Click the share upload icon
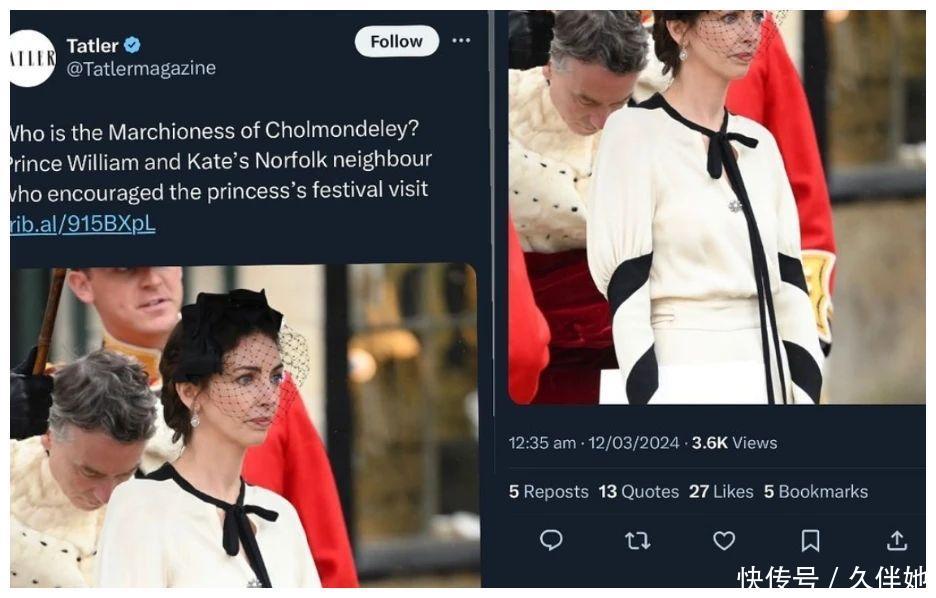Screen dimensions: 936x598 click(x=897, y=541)
